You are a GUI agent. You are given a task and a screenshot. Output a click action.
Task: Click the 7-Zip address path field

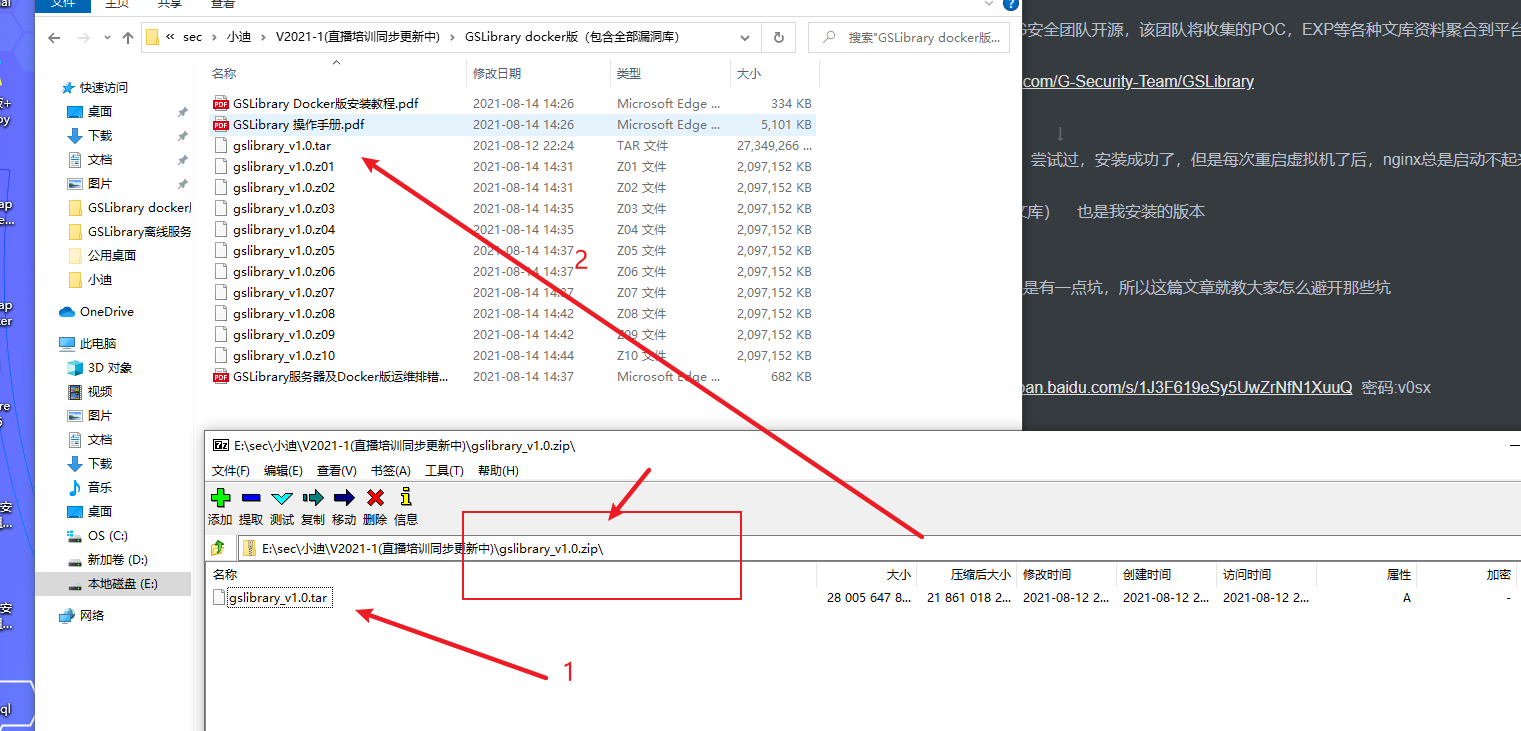(x=880, y=548)
